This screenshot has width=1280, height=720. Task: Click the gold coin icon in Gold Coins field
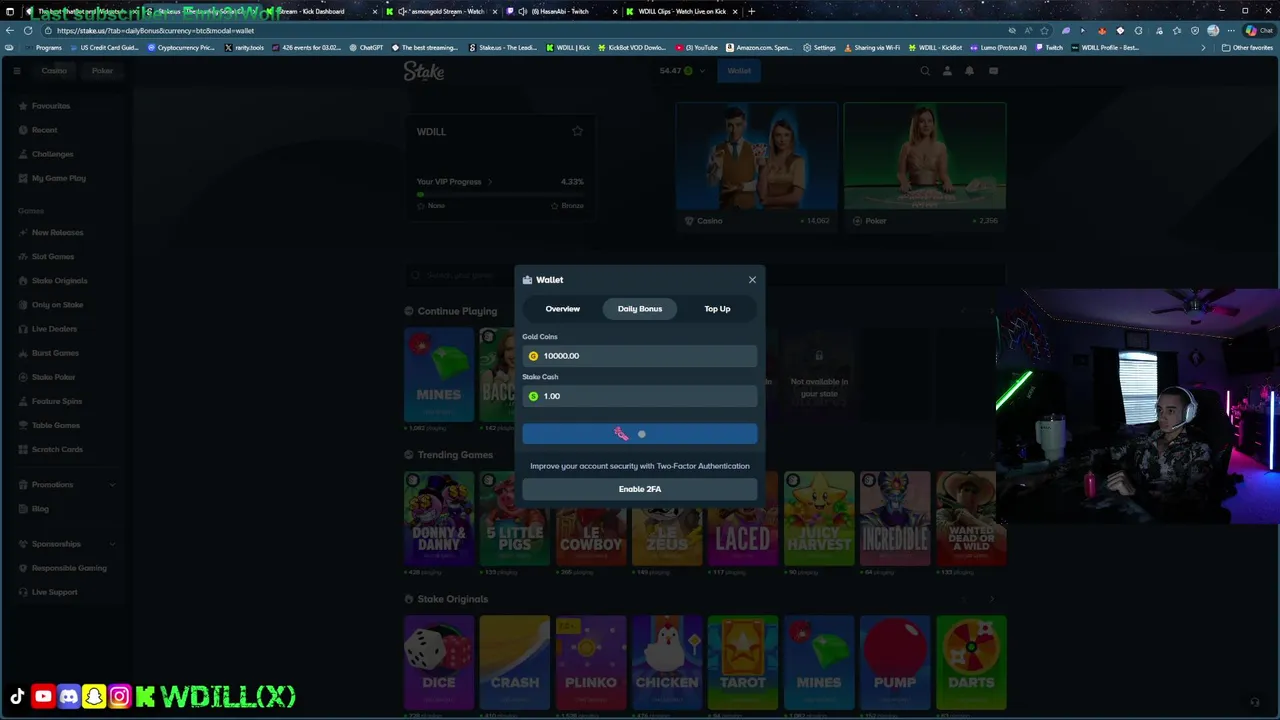click(533, 356)
